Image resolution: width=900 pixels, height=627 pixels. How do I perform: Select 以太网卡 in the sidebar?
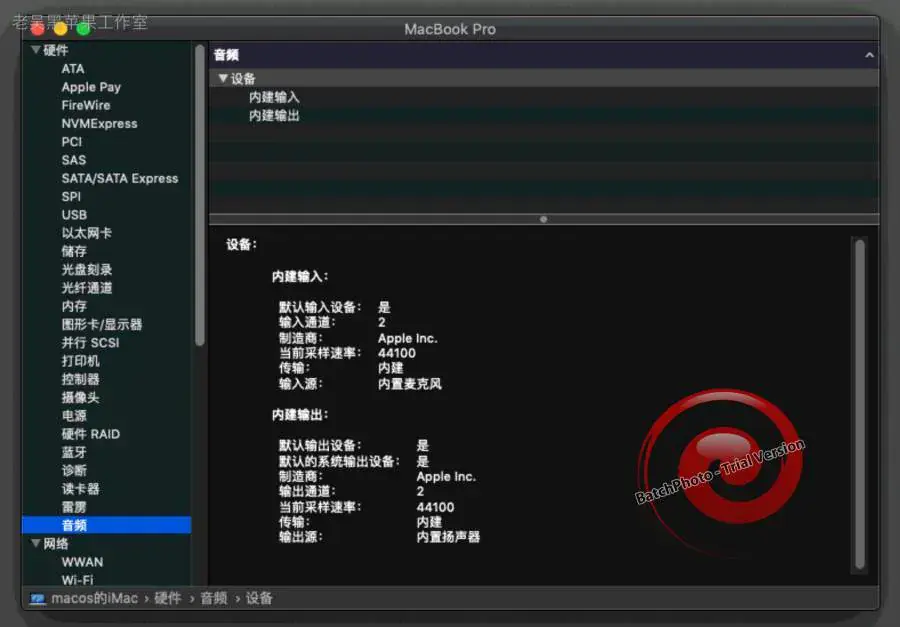(x=87, y=233)
